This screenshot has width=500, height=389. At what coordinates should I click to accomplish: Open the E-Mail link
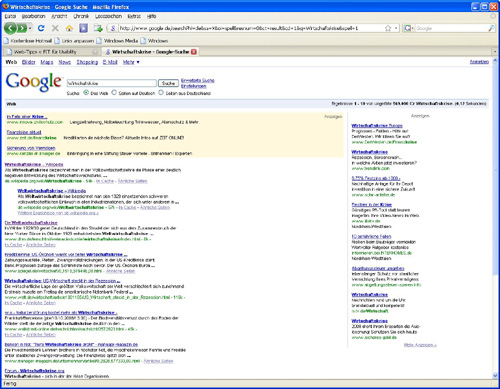point(110,62)
